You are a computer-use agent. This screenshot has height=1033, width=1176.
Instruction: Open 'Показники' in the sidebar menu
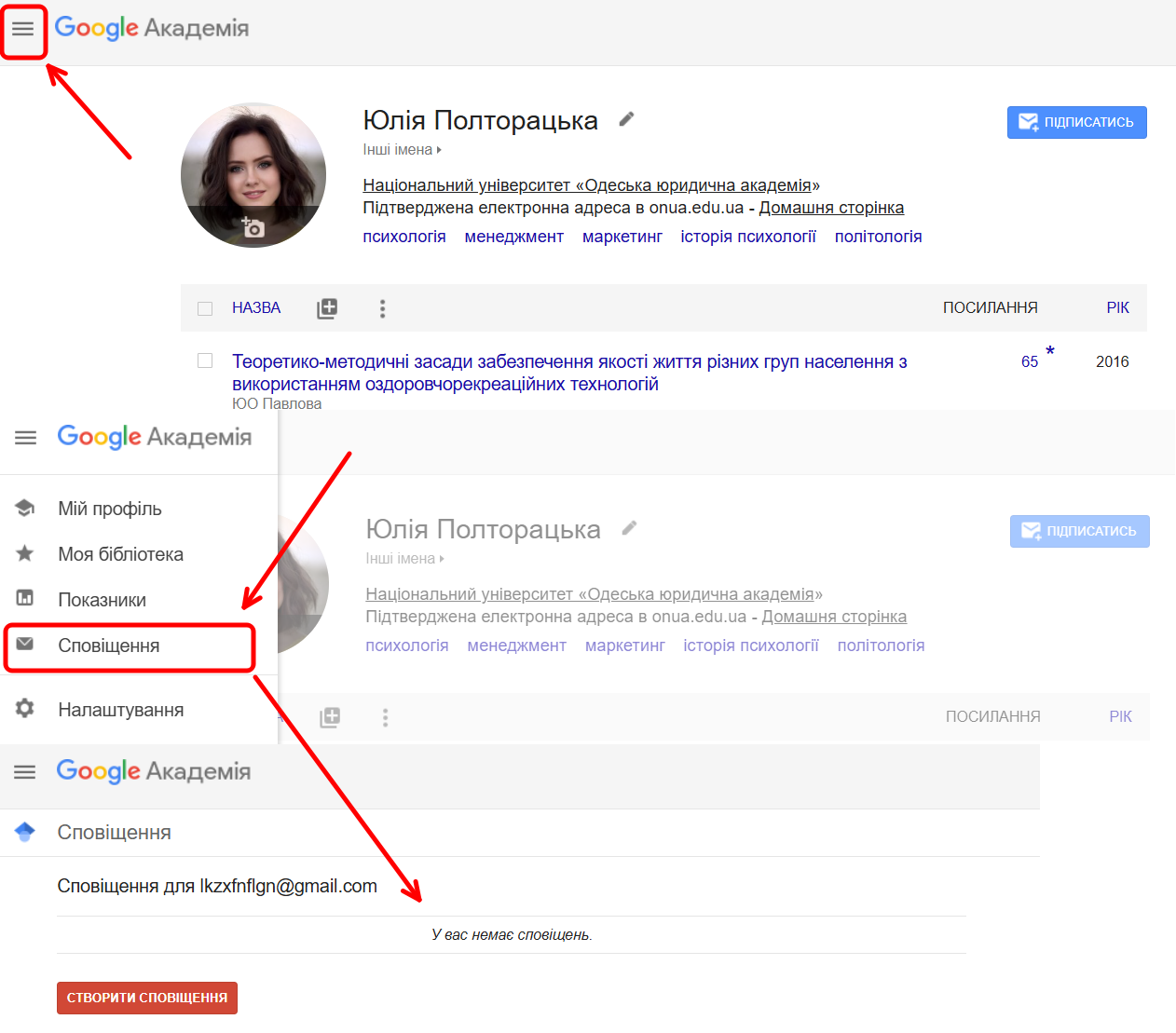pos(103,600)
